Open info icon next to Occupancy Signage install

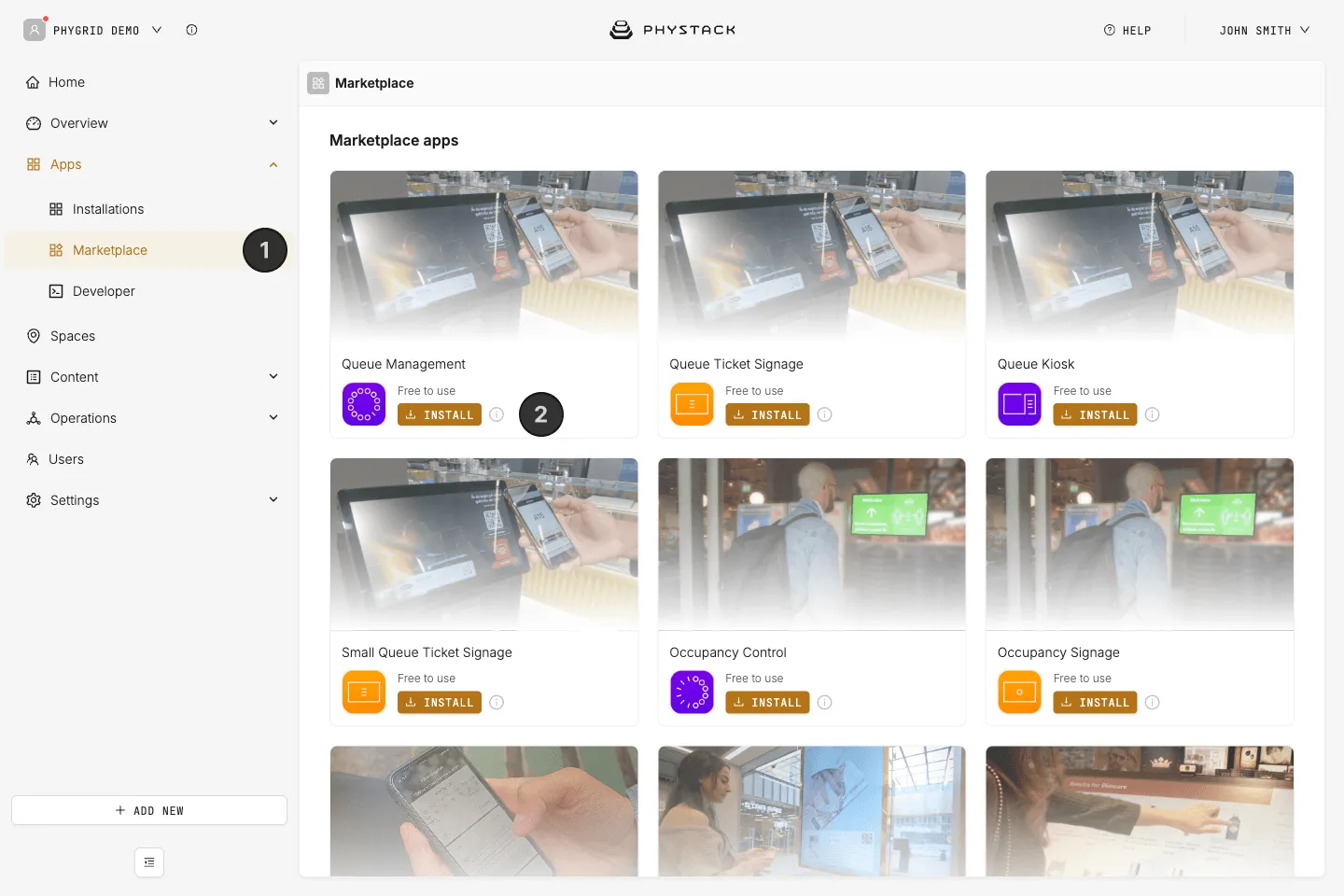click(1153, 702)
